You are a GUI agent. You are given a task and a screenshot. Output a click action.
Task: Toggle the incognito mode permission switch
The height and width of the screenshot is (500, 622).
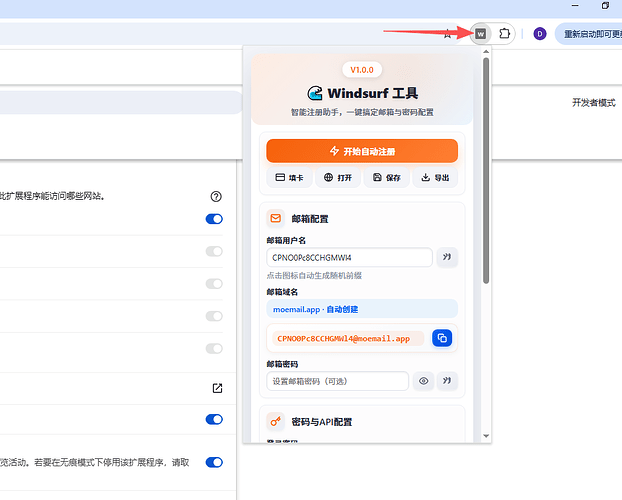pos(214,462)
